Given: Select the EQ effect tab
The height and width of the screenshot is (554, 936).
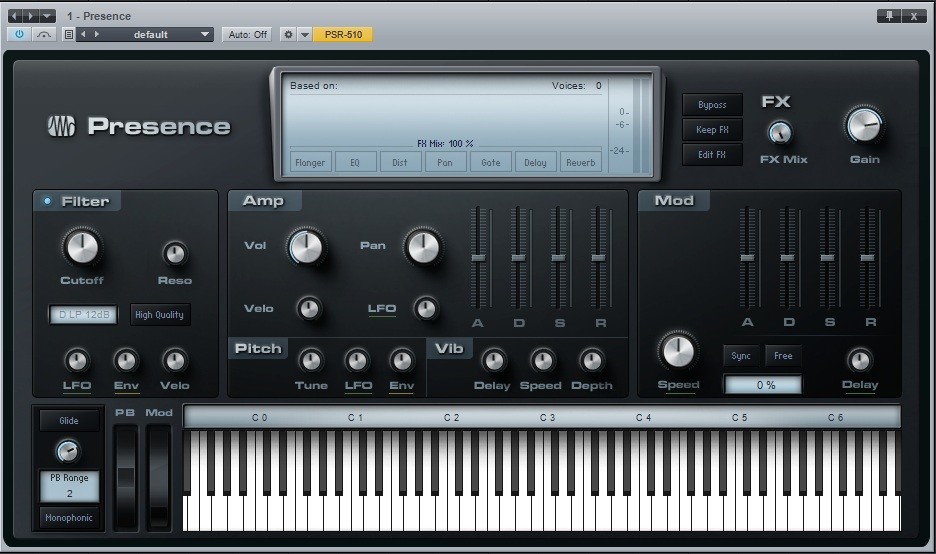Looking at the screenshot, I should click(355, 162).
